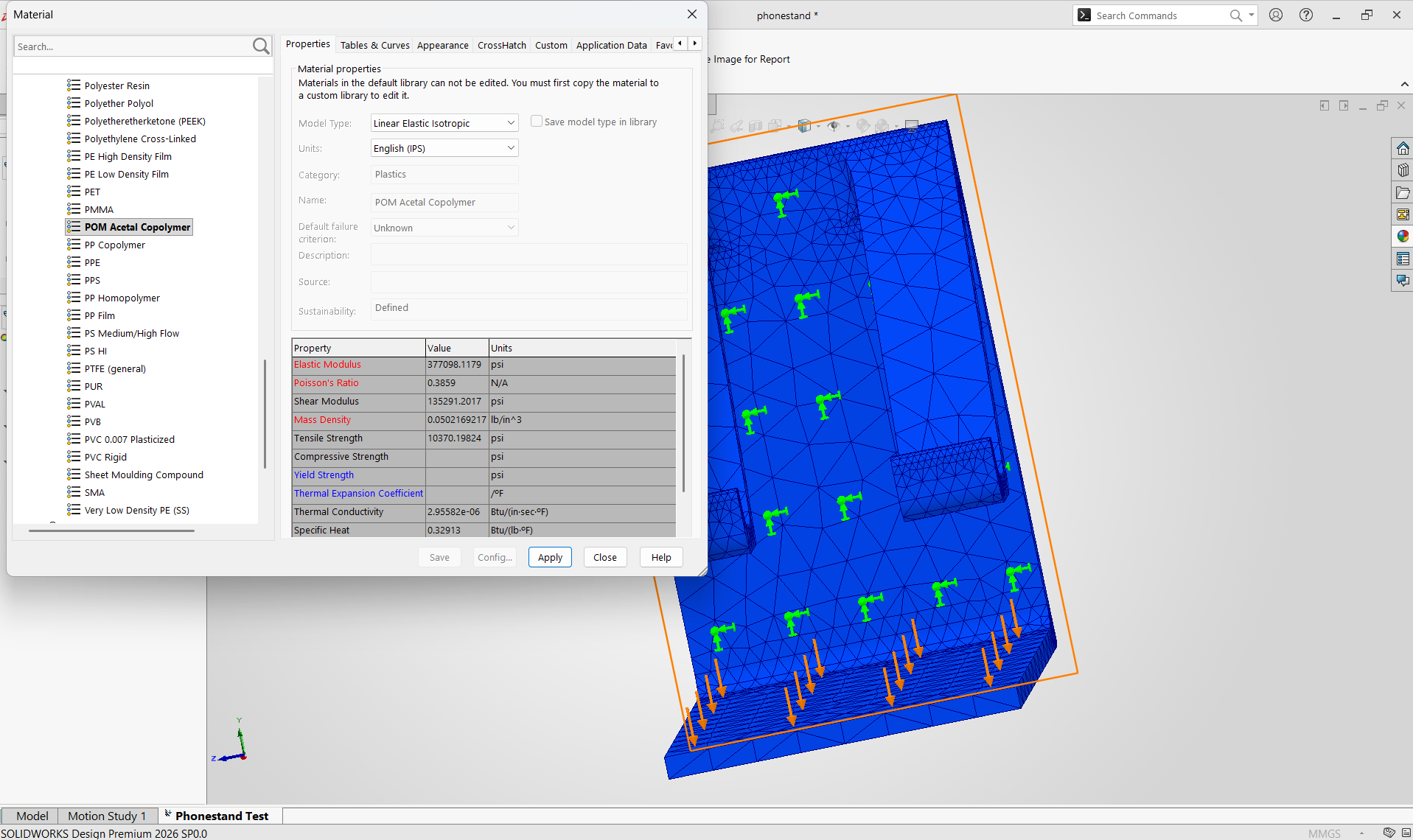The height and width of the screenshot is (840, 1413).
Task: Click the Yield Strength property row
Action: coord(484,475)
